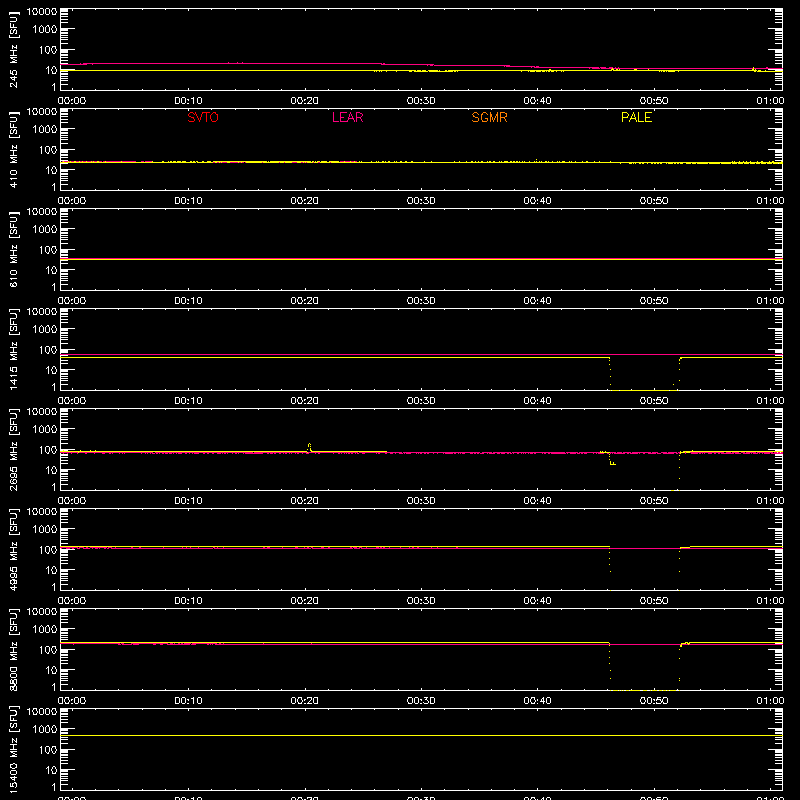Click the 10 y-axis label of 4995 MHz plot
The image size is (800, 800).
51,570
